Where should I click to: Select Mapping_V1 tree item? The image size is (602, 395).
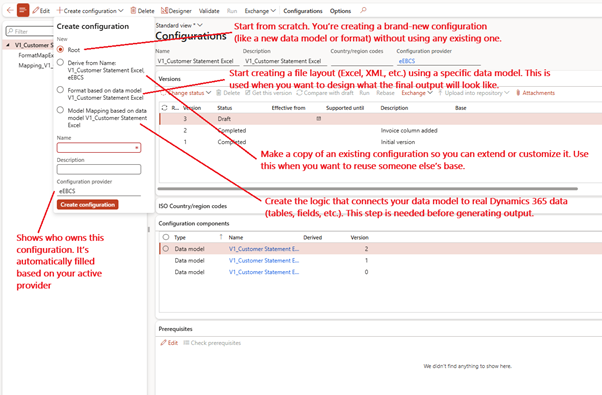pos(35,65)
